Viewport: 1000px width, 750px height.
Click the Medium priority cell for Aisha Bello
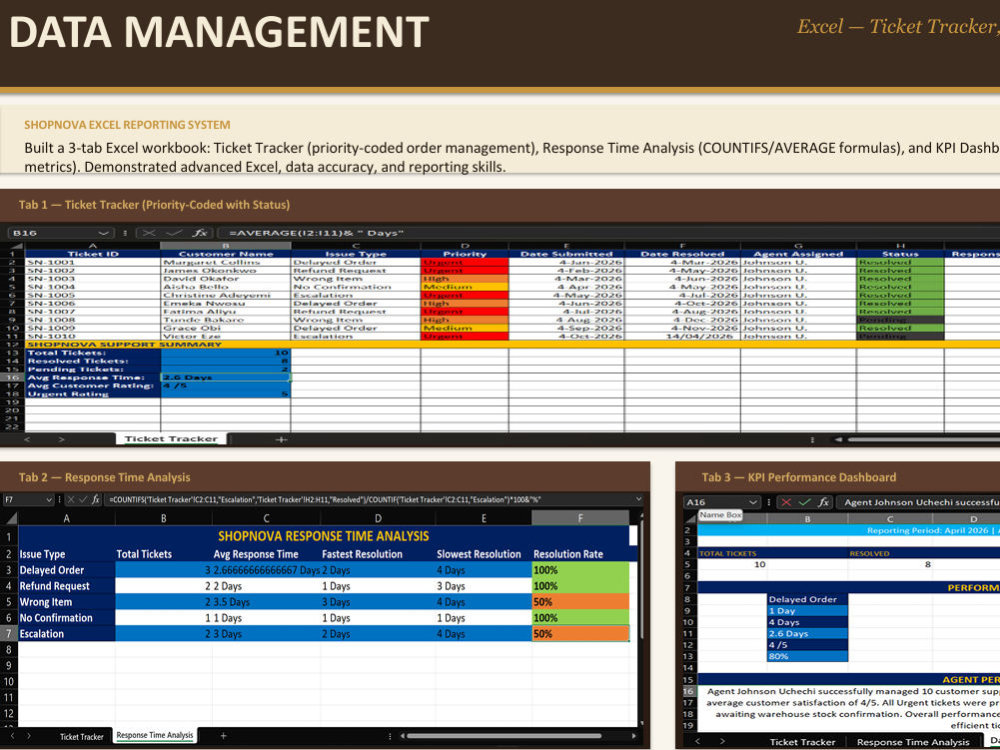[464, 287]
